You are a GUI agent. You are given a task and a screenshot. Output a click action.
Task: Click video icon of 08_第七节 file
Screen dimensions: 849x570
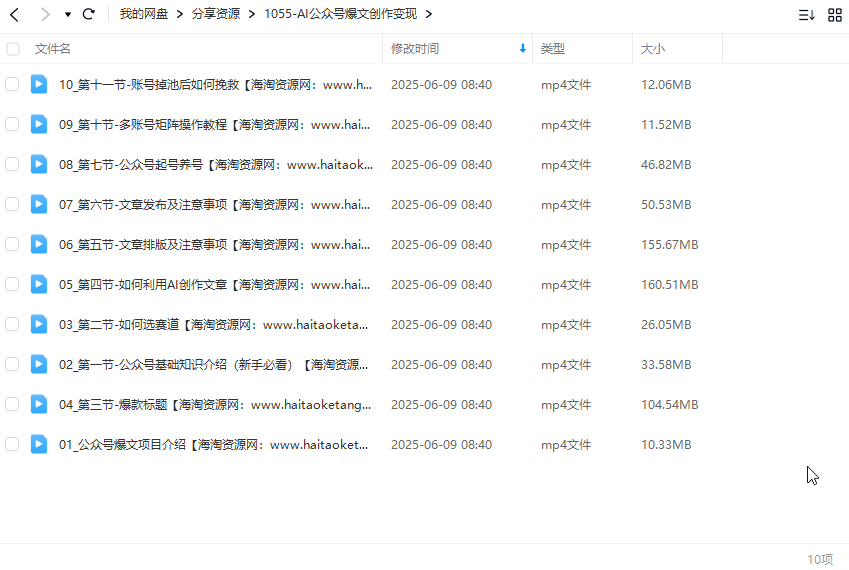[x=39, y=164]
